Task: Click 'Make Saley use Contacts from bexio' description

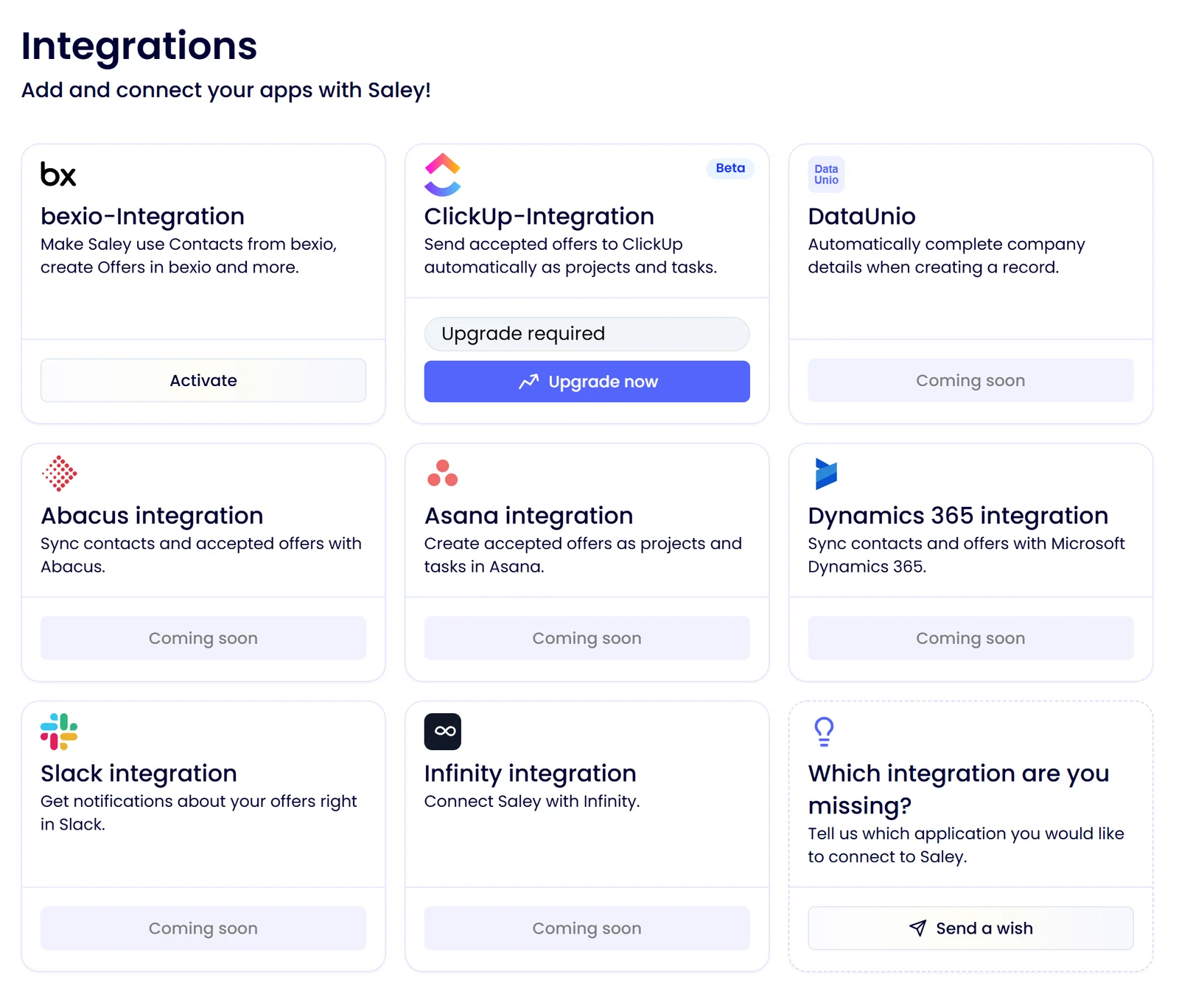Action: coord(189,256)
